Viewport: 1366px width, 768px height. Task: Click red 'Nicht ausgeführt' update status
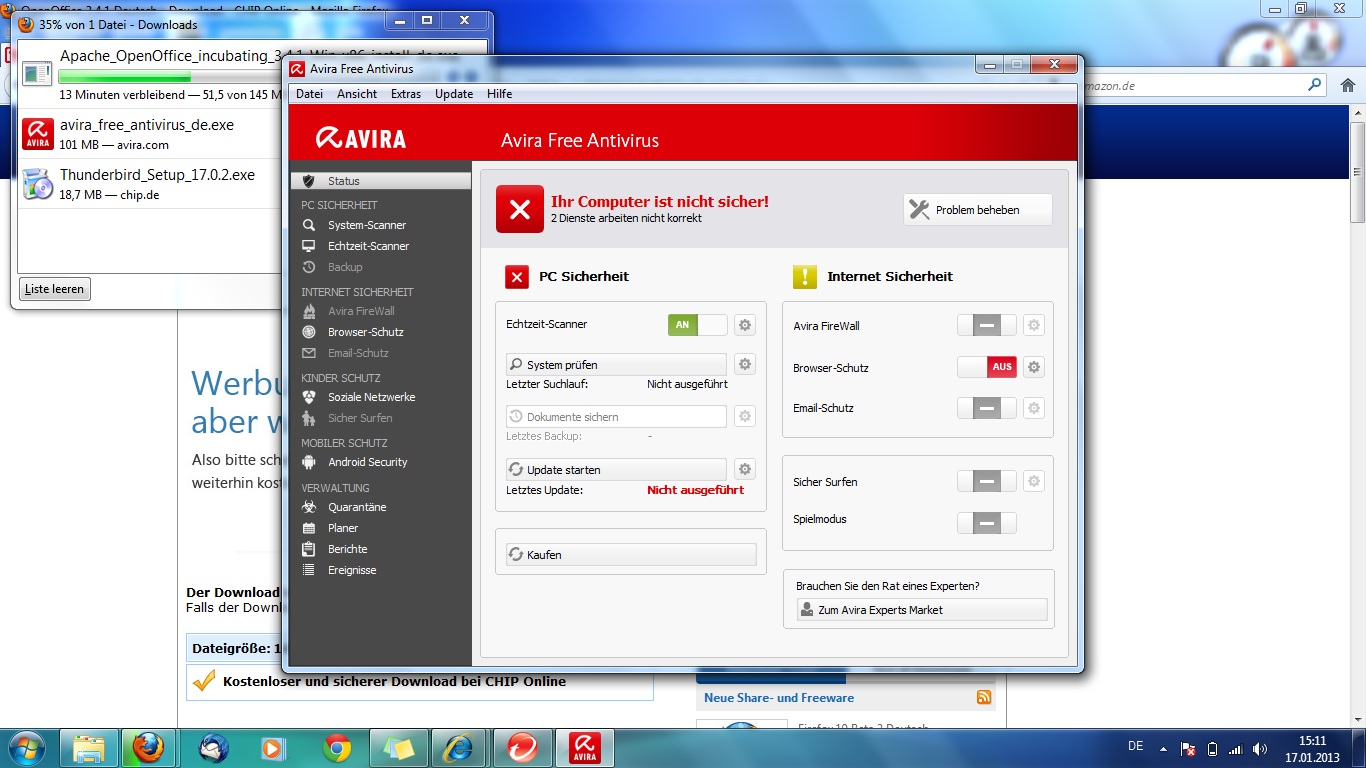(696, 490)
